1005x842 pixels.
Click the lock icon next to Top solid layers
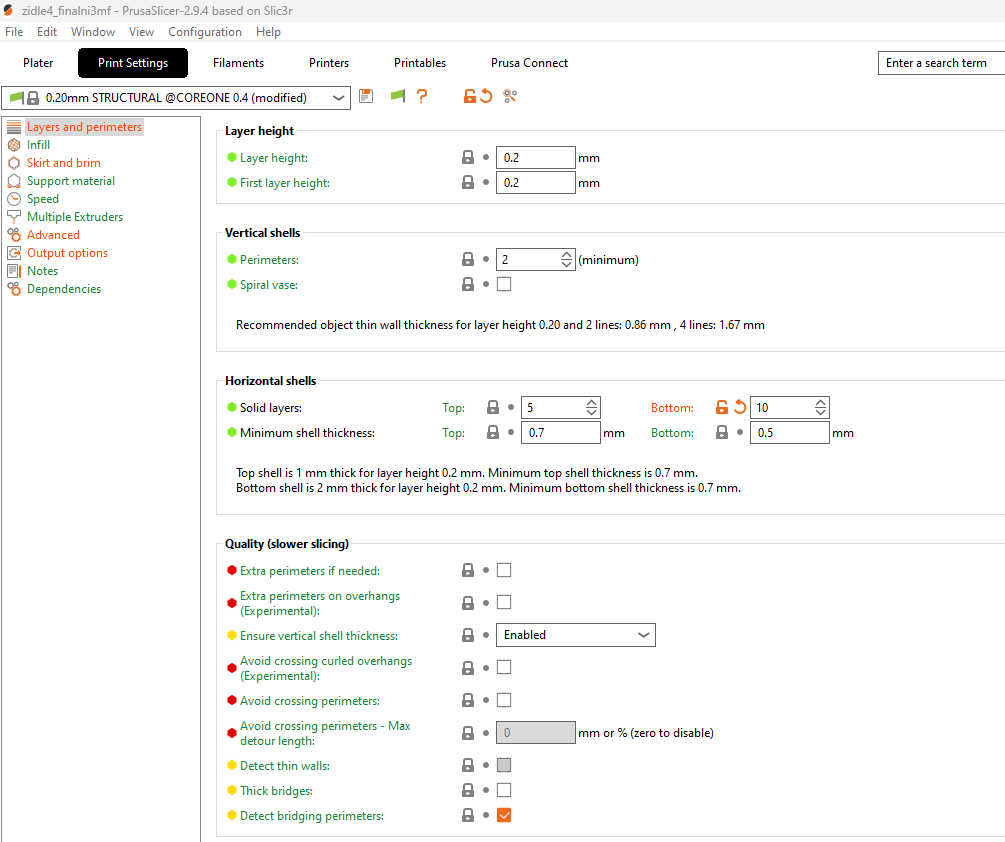point(493,407)
